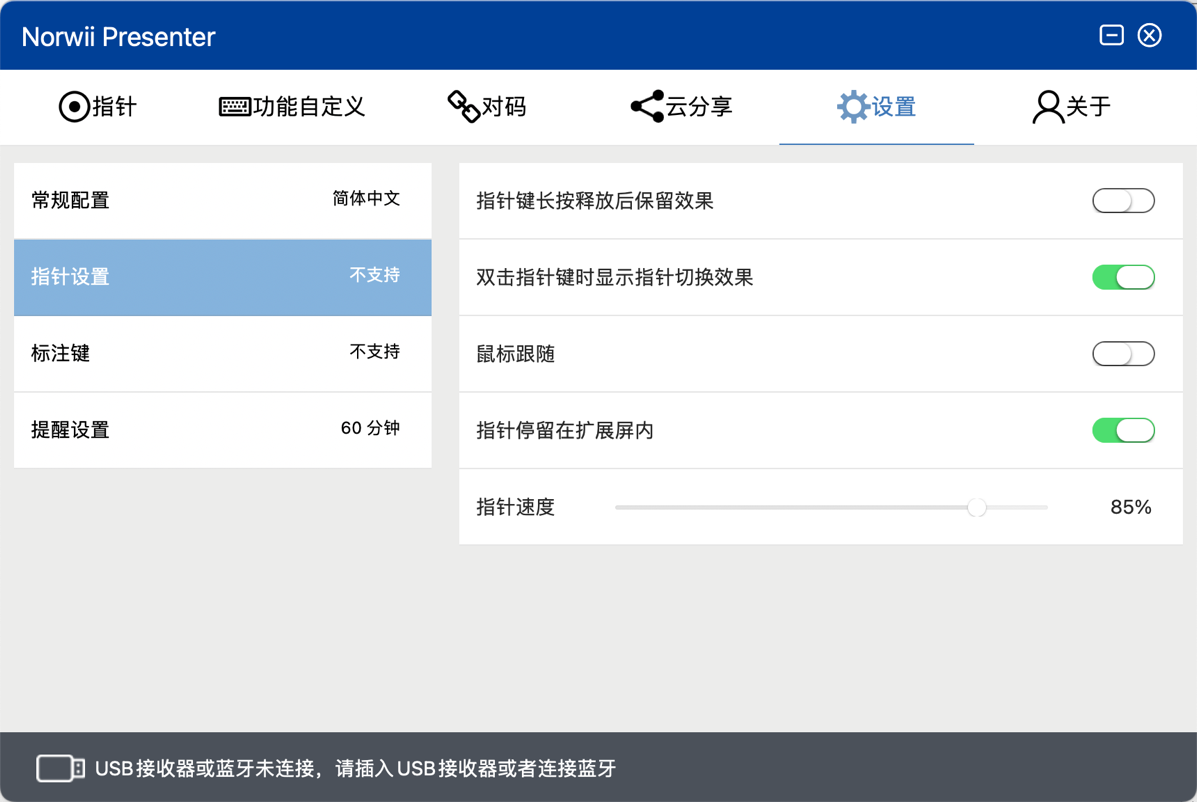Minimize the Norwii Presenter window
This screenshot has height=802, width=1197.
coord(1112,35)
